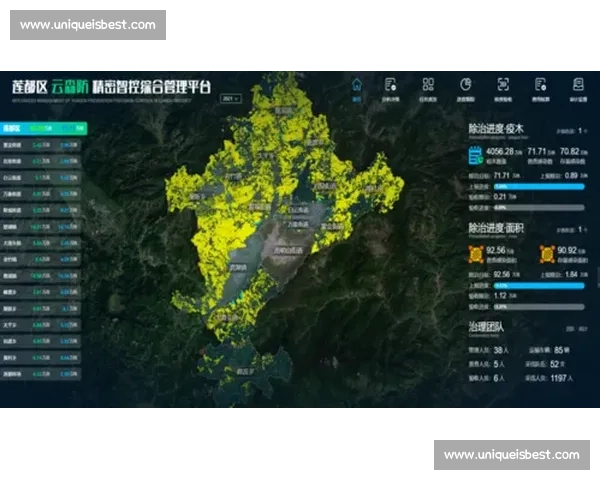Click the bottom www.uniqueisbest.com watermark link

coord(512,455)
